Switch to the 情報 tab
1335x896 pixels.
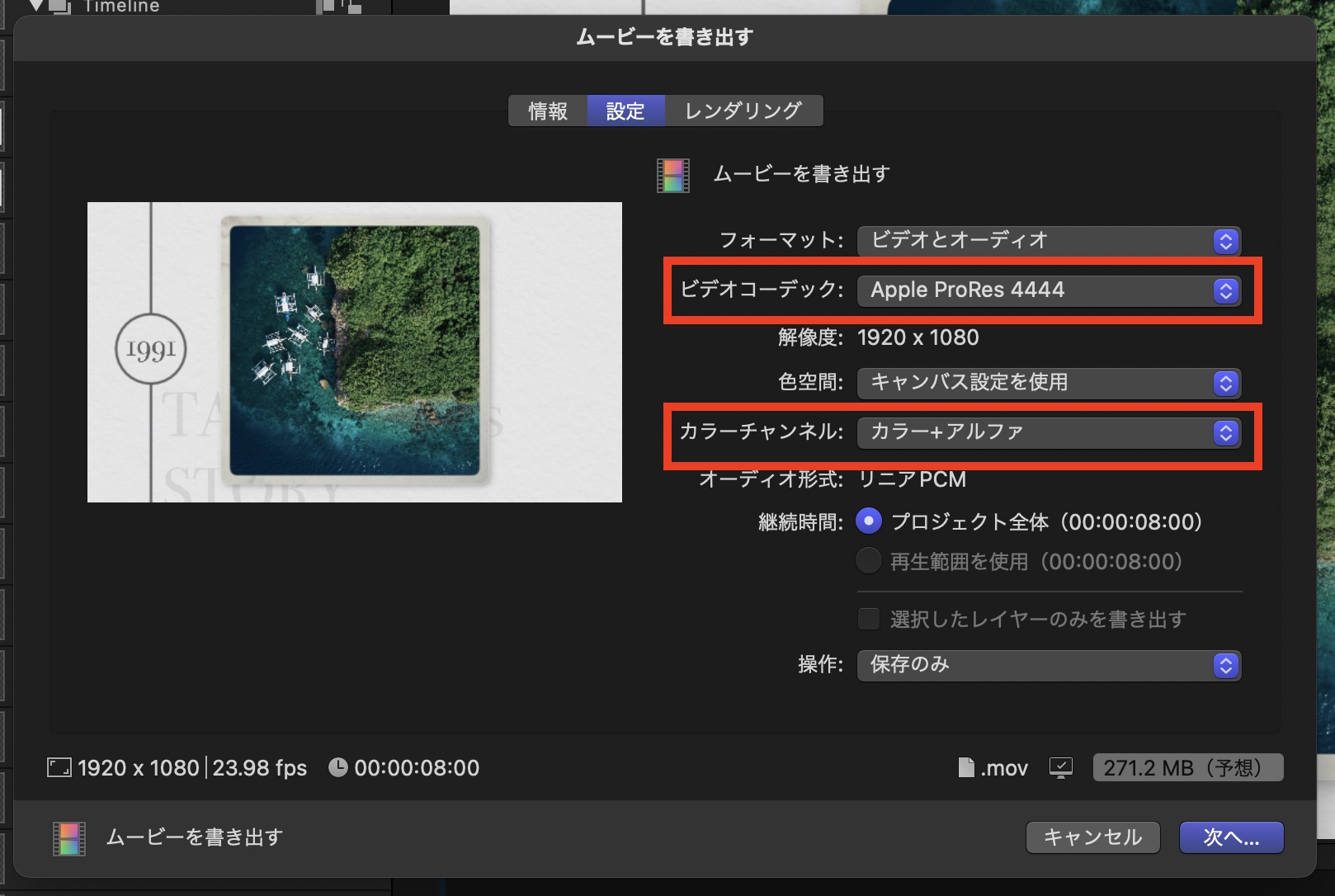[x=548, y=111]
